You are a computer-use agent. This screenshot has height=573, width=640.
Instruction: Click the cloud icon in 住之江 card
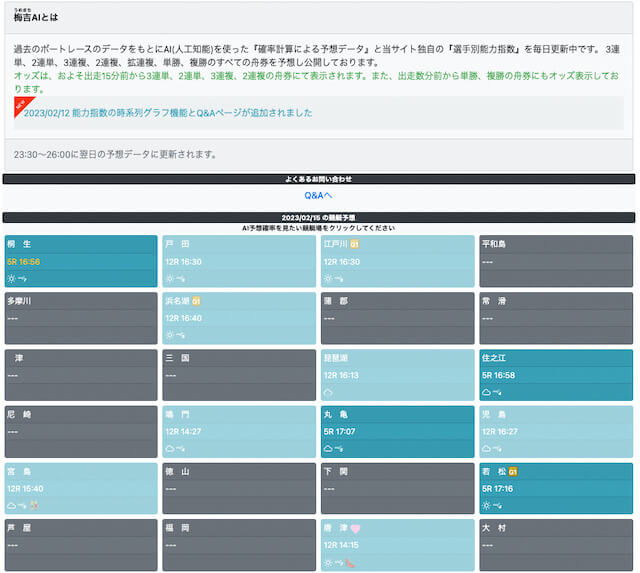[x=487, y=392]
